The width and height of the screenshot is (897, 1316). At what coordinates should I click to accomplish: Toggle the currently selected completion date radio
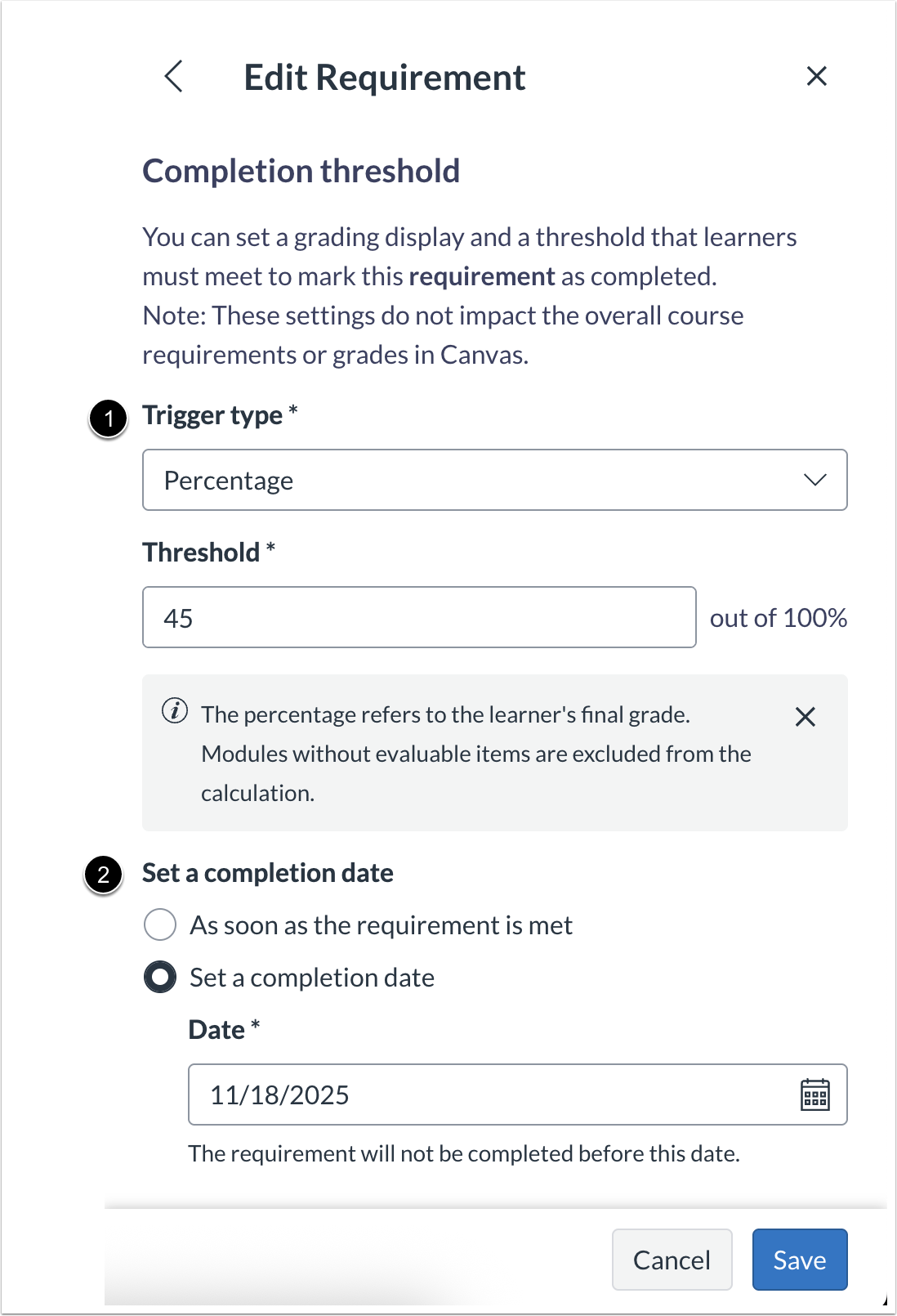pos(160,977)
